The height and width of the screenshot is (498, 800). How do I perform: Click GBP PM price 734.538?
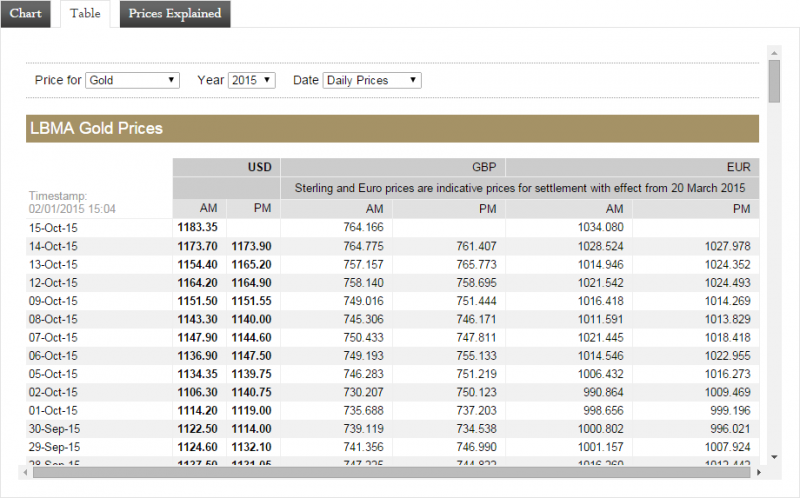[x=477, y=429]
